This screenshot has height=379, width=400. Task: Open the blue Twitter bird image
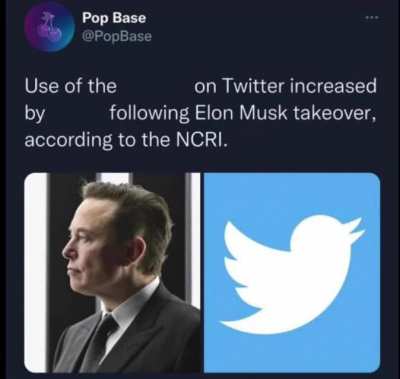pos(292,272)
